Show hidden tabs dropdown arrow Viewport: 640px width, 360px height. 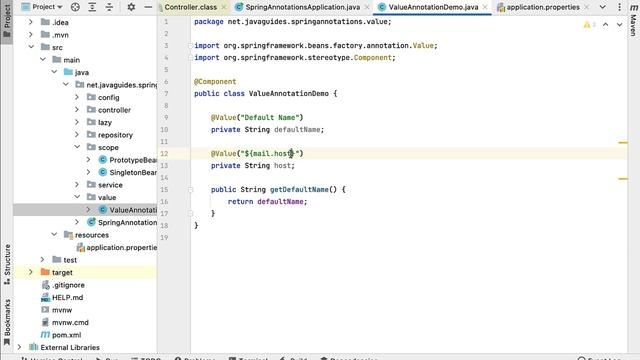pos(602,7)
